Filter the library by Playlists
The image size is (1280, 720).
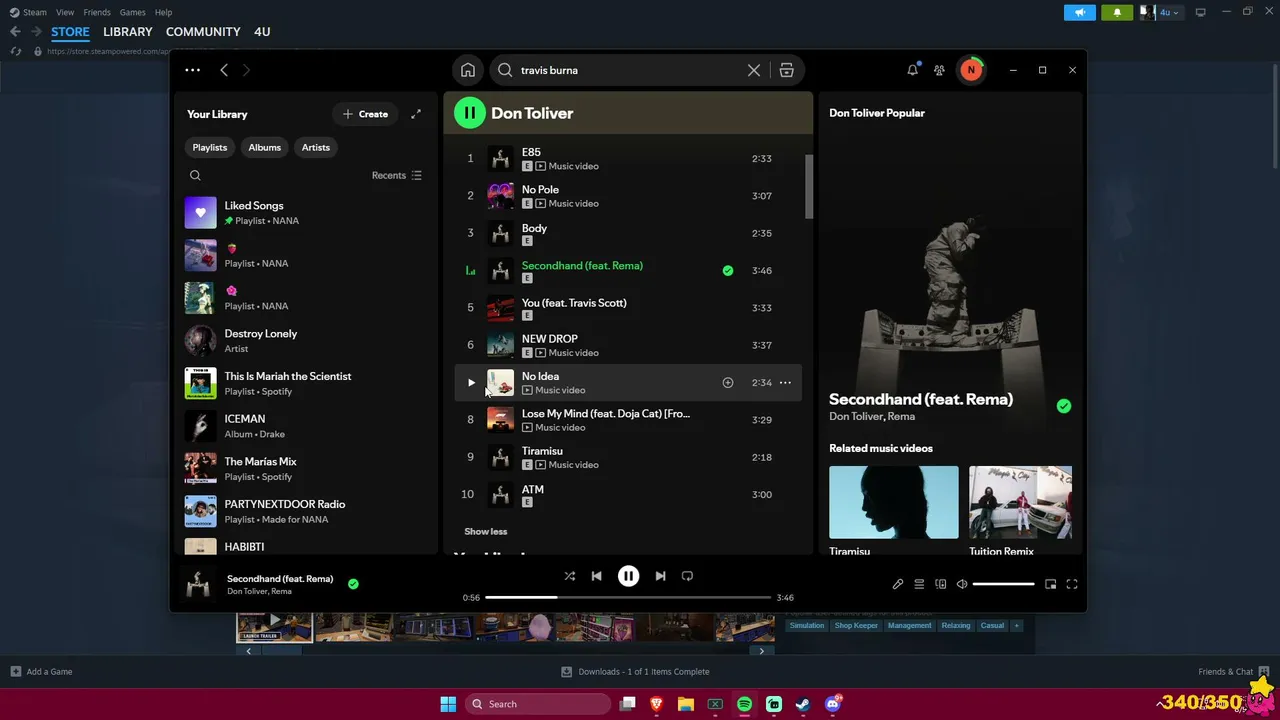click(x=210, y=147)
